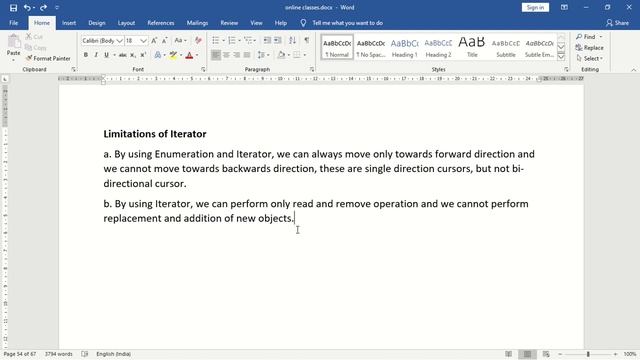The image size is (640, 360).
Task: Open Change Case dropdown
Action: tap(180, 40)
